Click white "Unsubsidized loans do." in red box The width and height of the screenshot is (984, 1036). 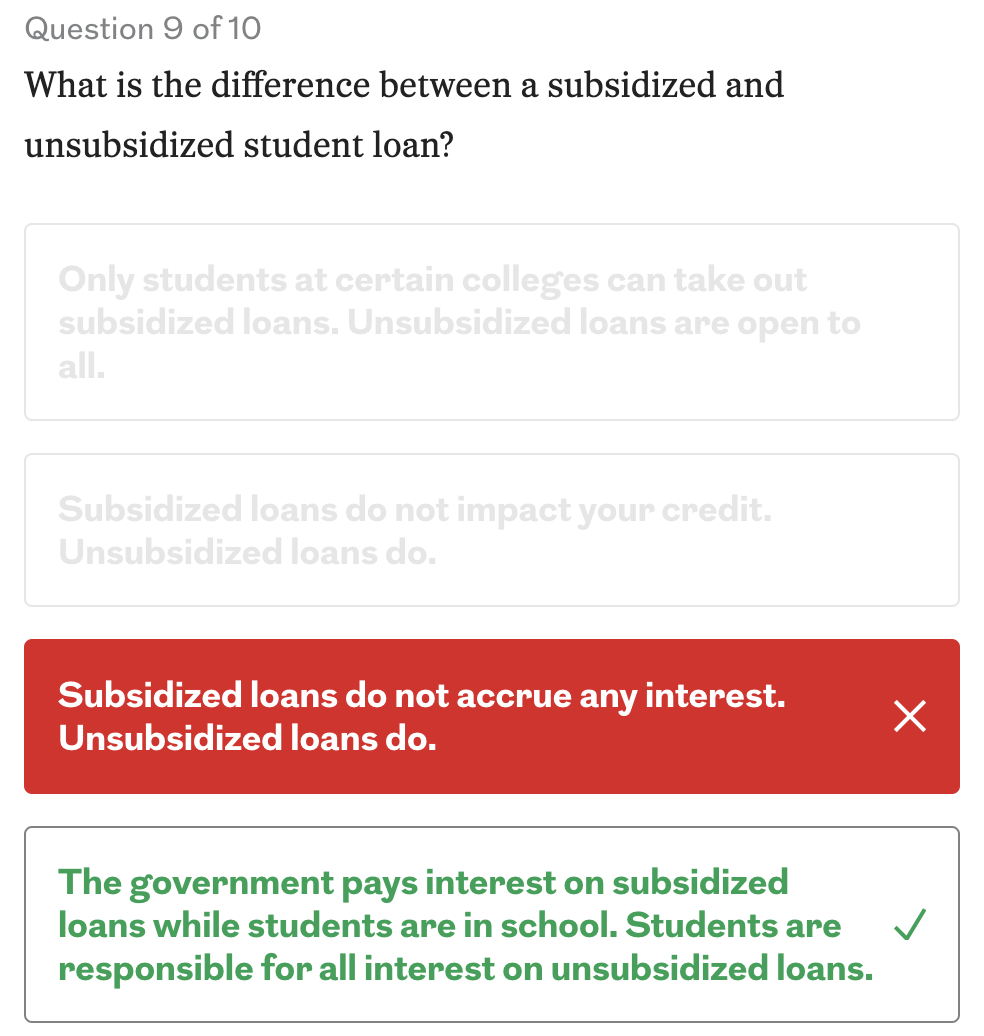[x=247, y=738]
